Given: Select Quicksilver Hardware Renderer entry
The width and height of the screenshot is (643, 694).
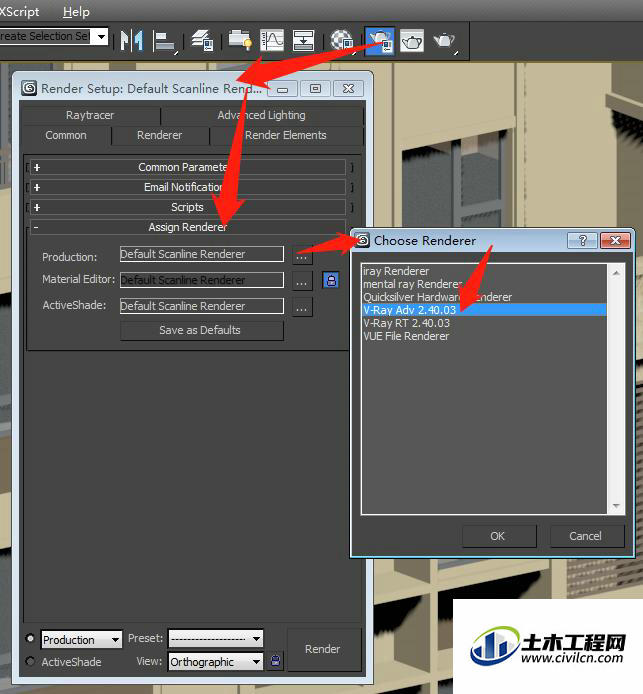Looking at the screenshot, I should point(484,297).
